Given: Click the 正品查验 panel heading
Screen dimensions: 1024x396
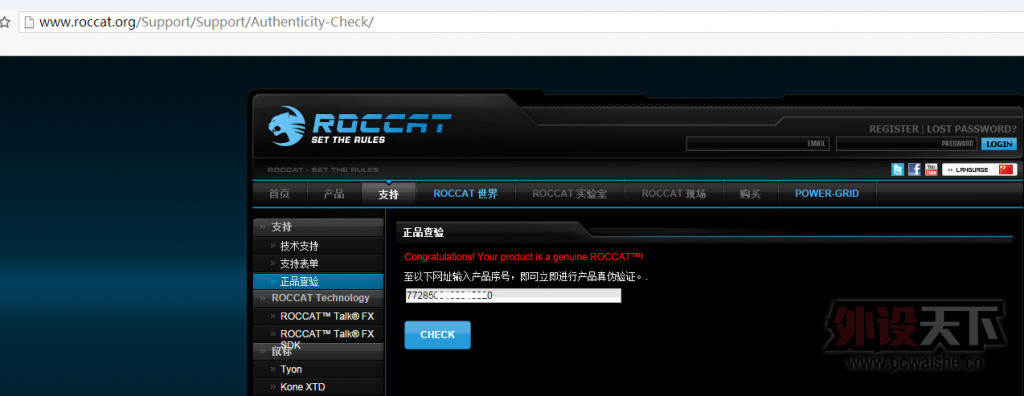Looking at the screenshot, I should click(424, 233).
